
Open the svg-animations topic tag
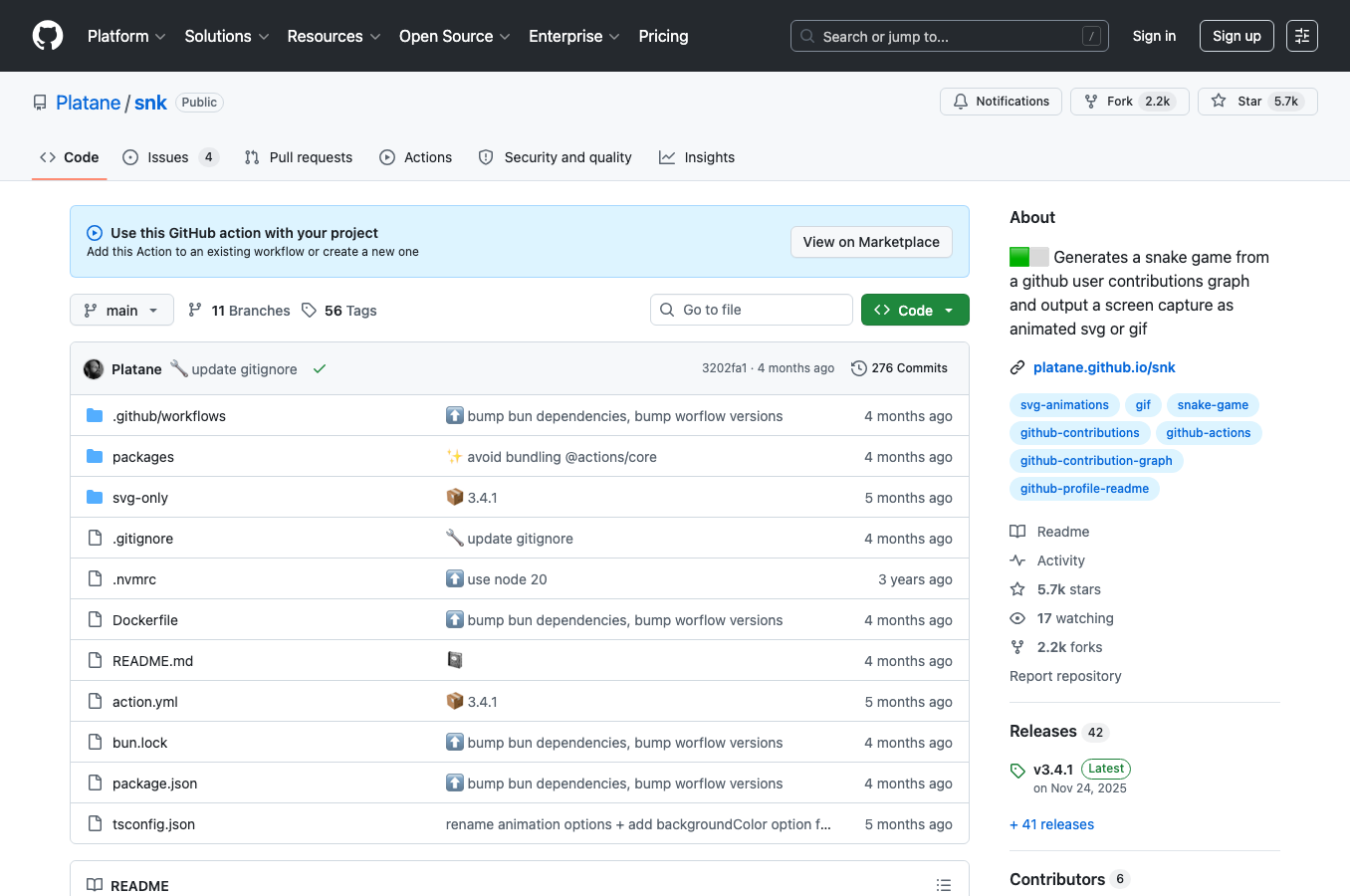(1064, 405)
